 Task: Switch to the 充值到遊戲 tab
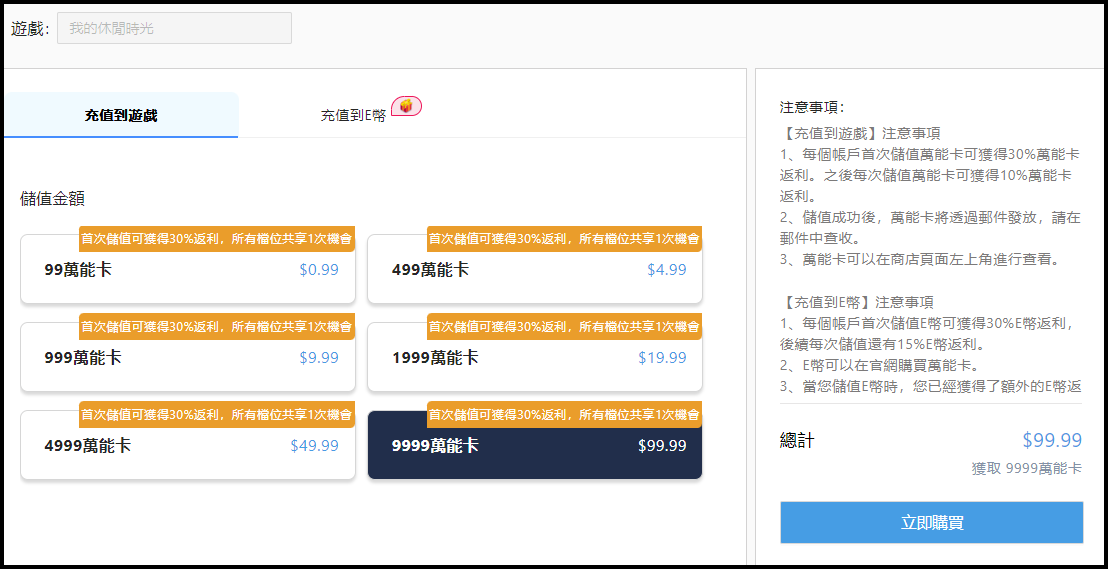[121, 116]
